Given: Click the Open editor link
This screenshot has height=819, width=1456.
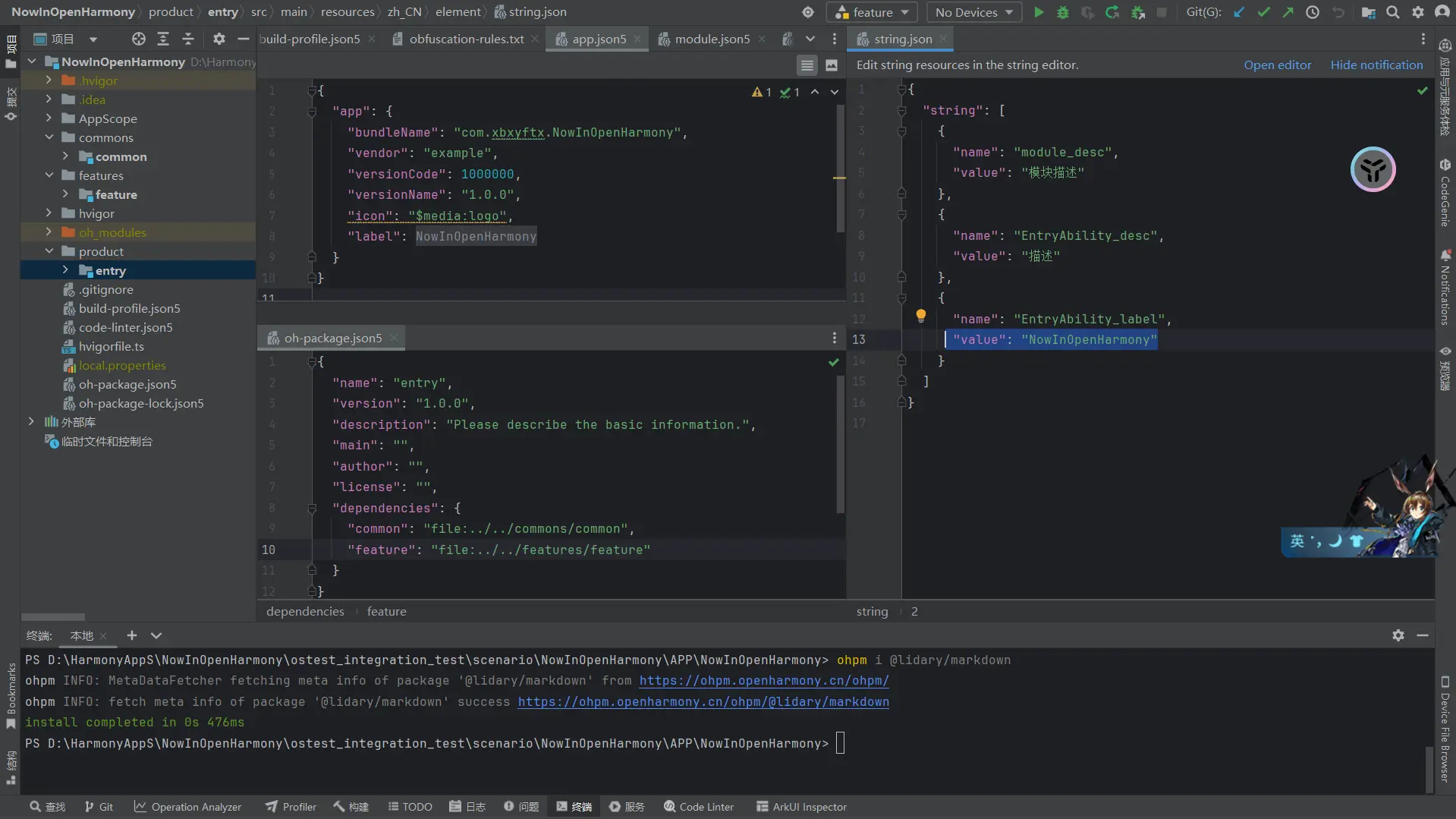Looking at the screenshot, I should tap(1277, 65).
